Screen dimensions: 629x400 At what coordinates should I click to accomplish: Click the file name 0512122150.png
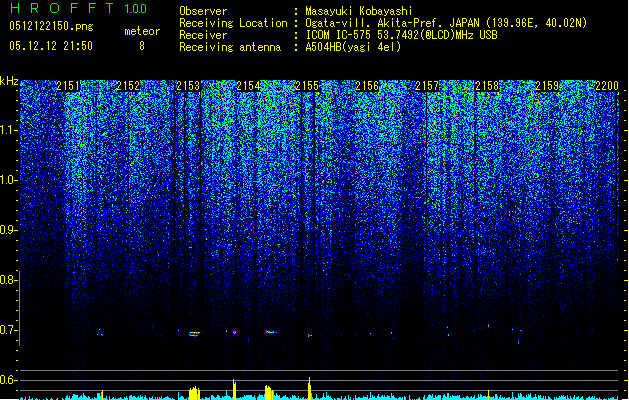point(51,26)
